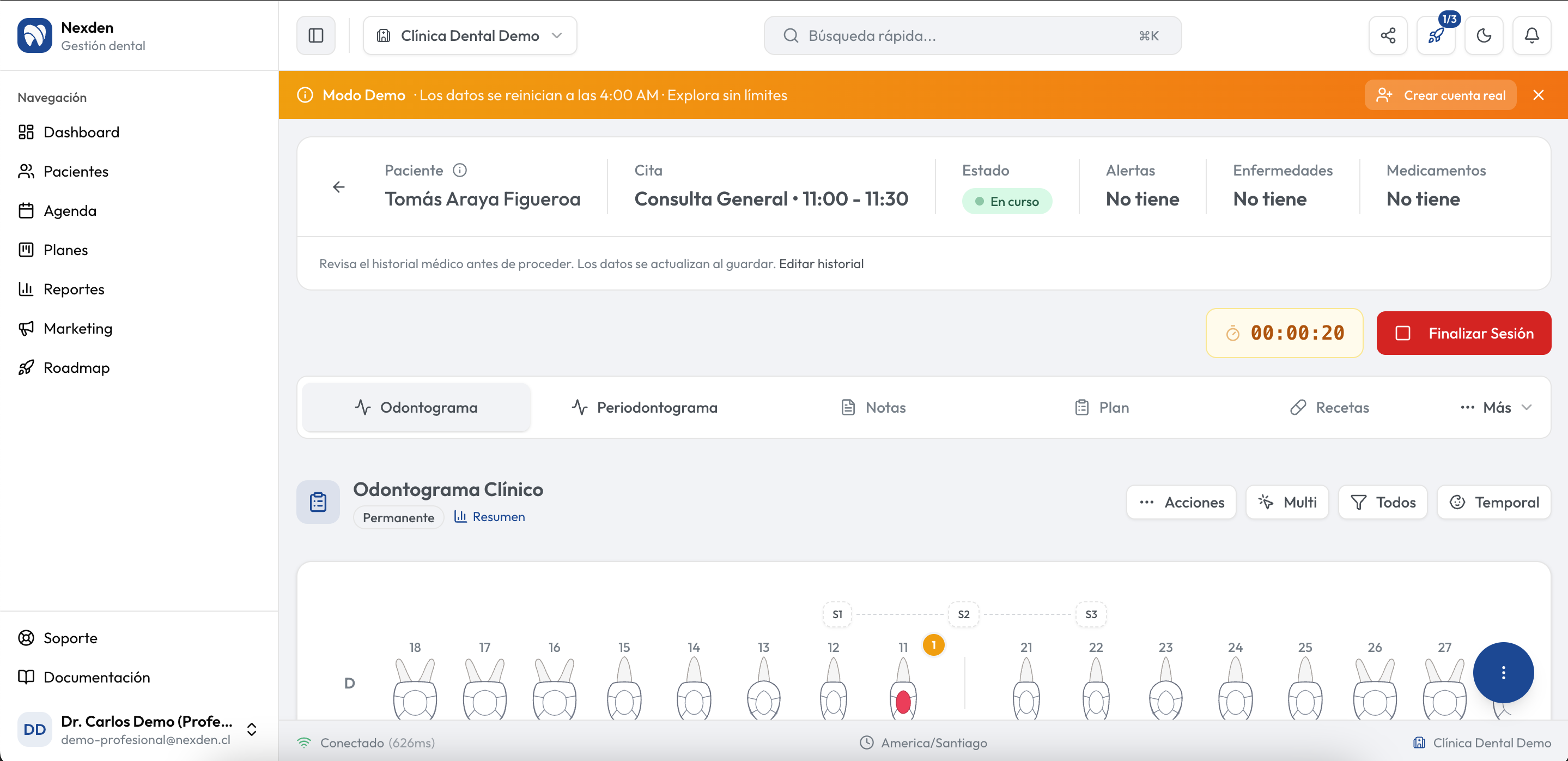Click the S1 sextant marker
1568x761 pixels.
coord(837,614)
